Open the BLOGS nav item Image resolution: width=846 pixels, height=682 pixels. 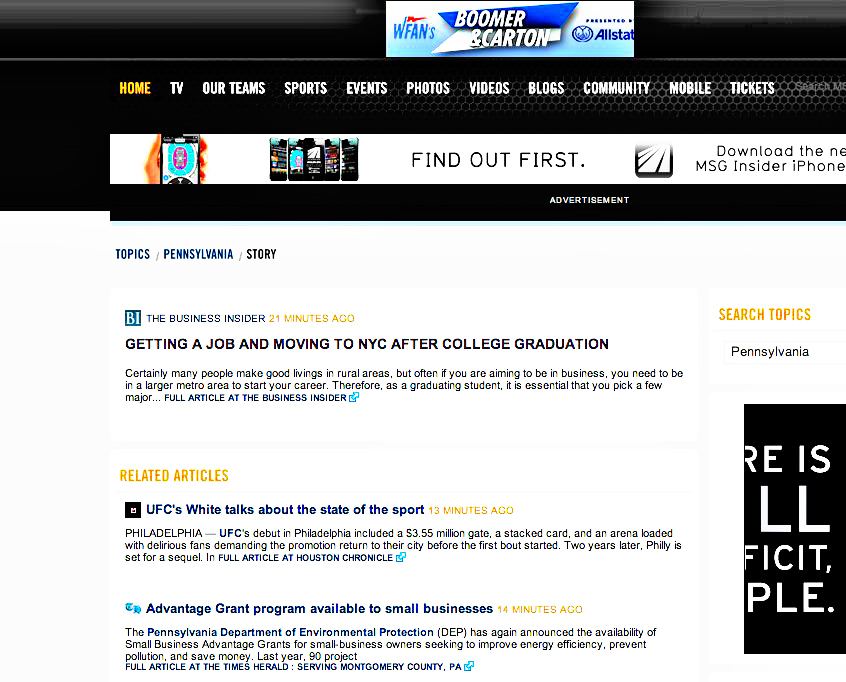click(546, 88)
